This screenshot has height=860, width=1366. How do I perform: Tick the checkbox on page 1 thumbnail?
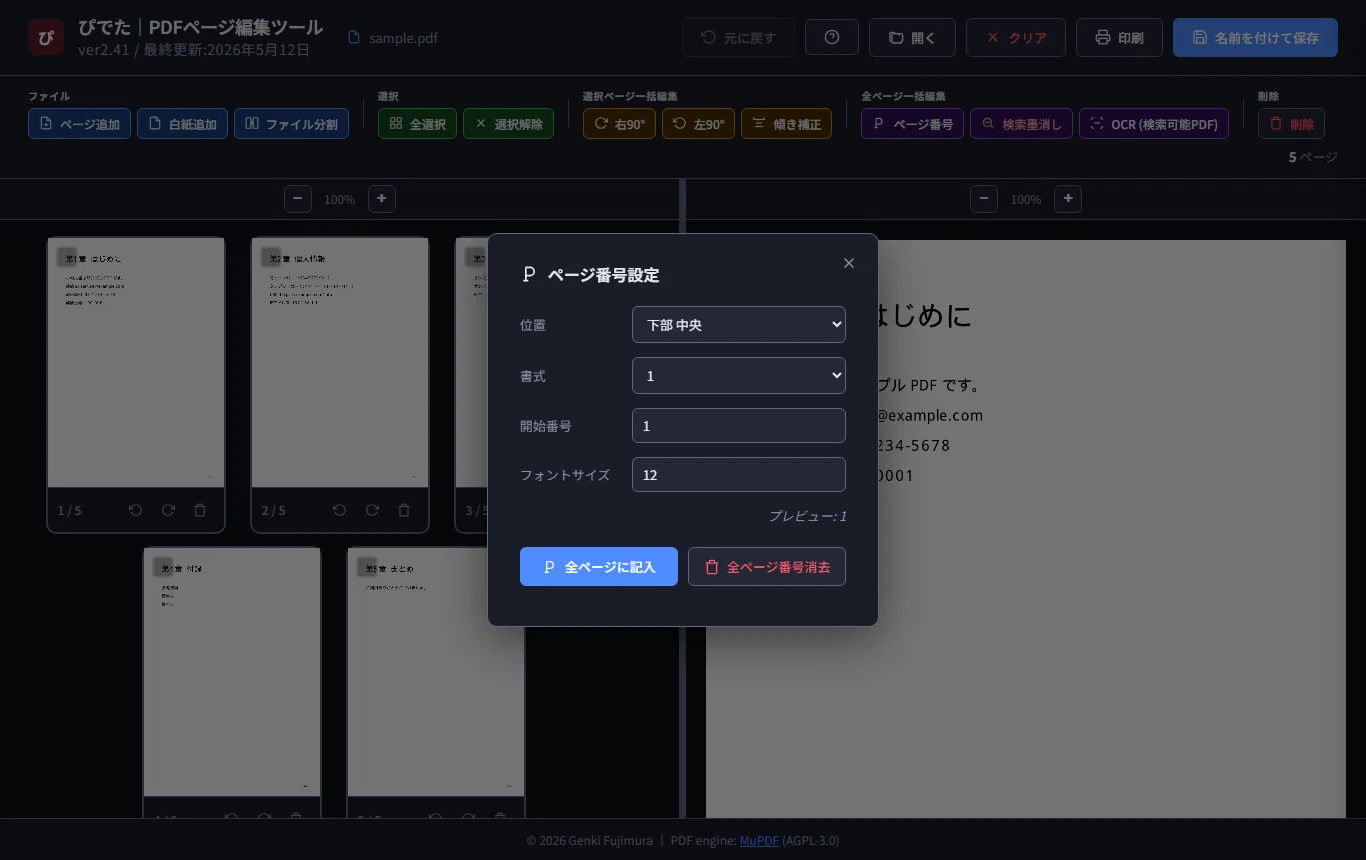(x=67, y=257)
